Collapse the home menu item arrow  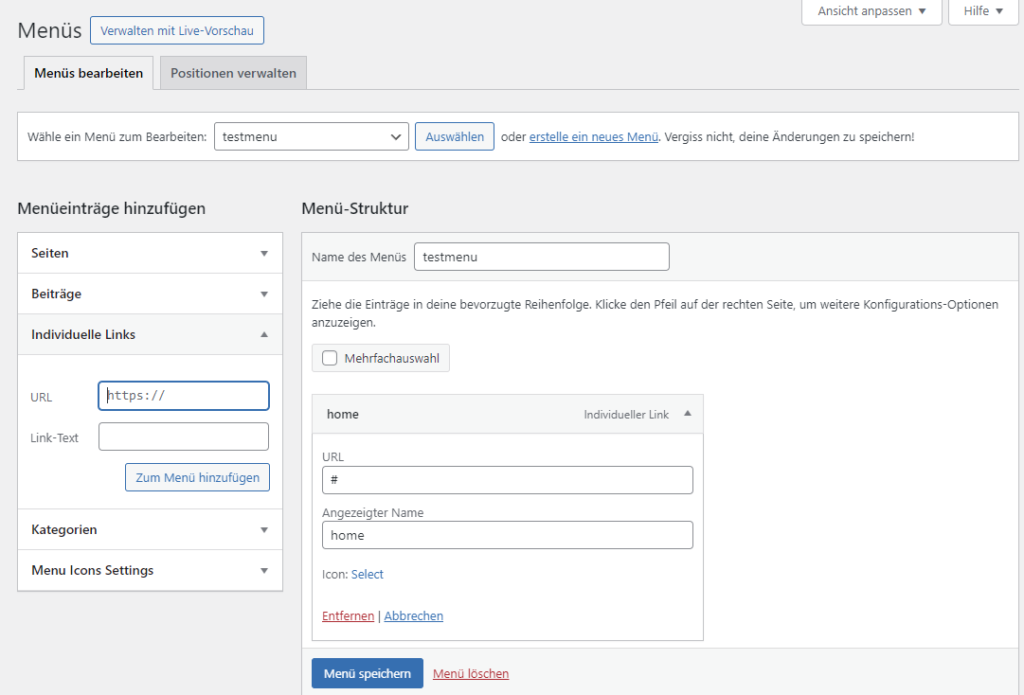coord(687,414)
